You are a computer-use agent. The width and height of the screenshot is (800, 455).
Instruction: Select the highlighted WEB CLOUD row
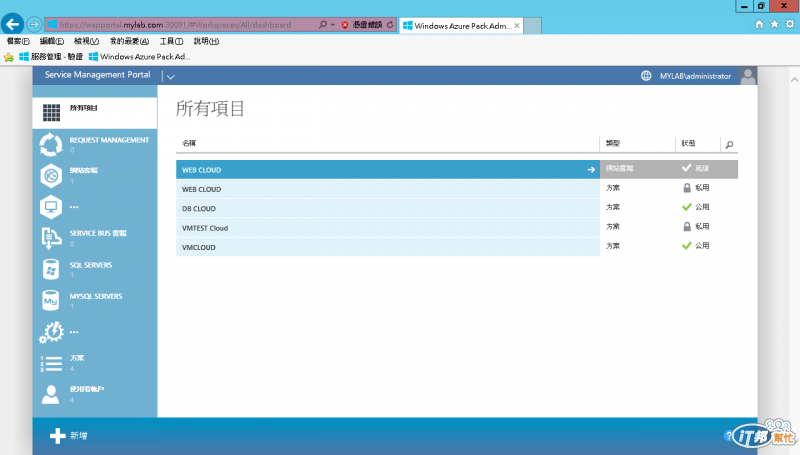(457, 169)
